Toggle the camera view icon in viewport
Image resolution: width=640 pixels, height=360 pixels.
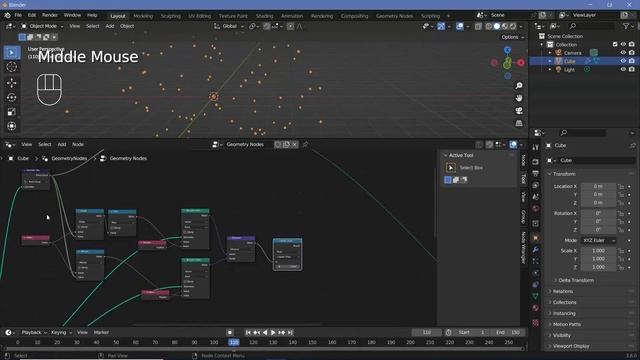pos(519,111)
